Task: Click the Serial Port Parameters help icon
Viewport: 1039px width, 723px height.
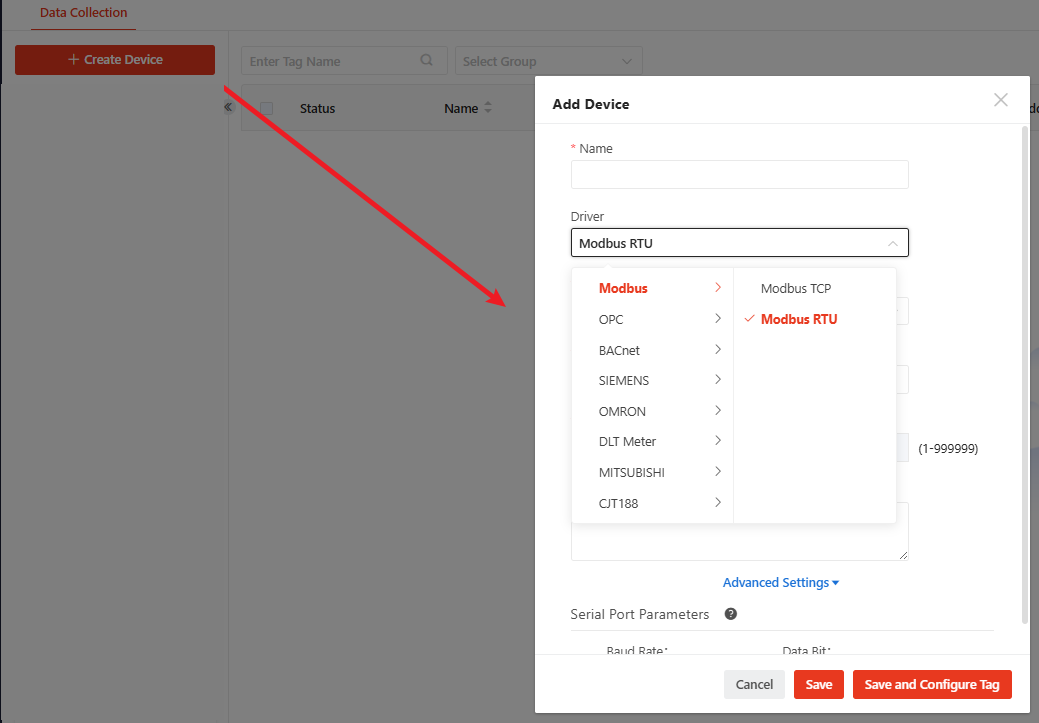Action: (730, 614)
